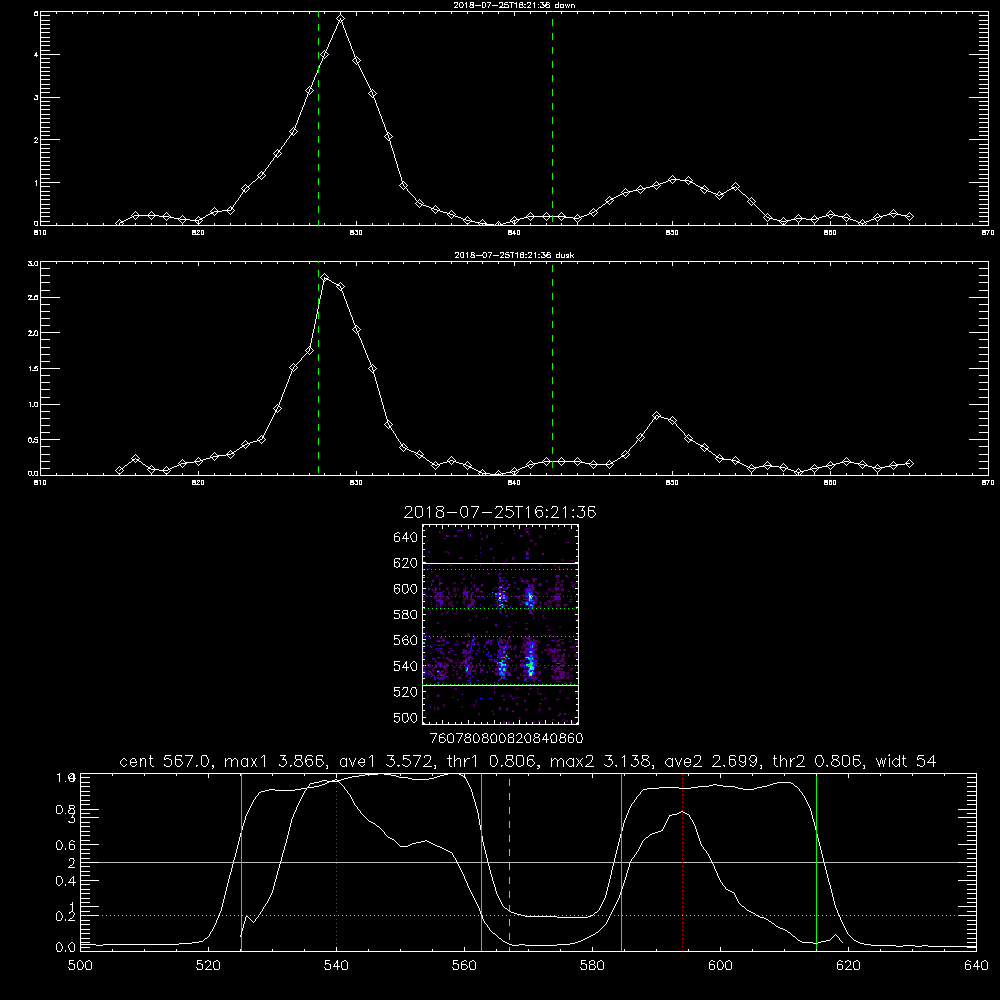This screenshot has height=1000, width=1000.
Task: Click the large timestamp title above the spectral image
Action: 500,512
